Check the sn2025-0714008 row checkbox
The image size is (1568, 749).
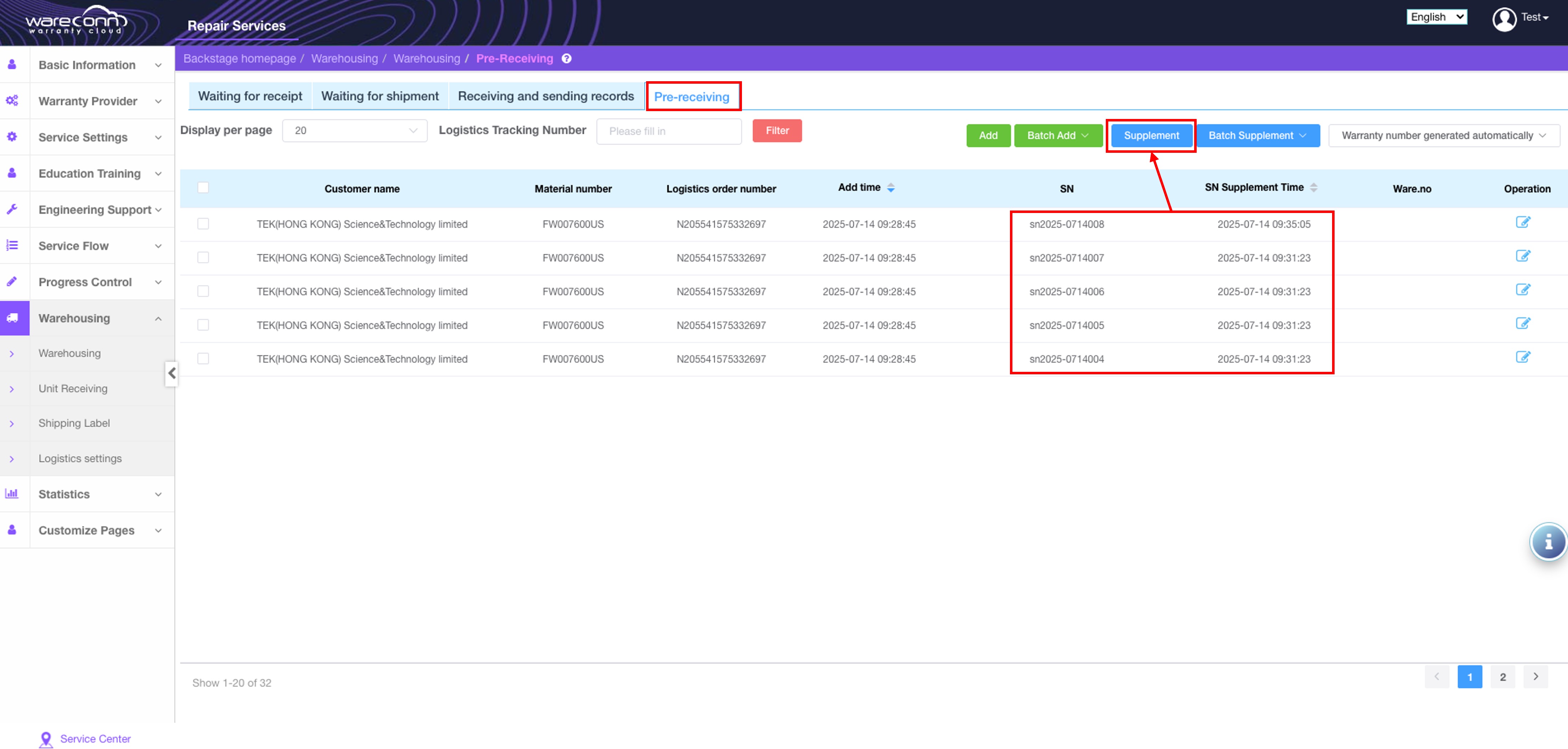tap(203, 224)
